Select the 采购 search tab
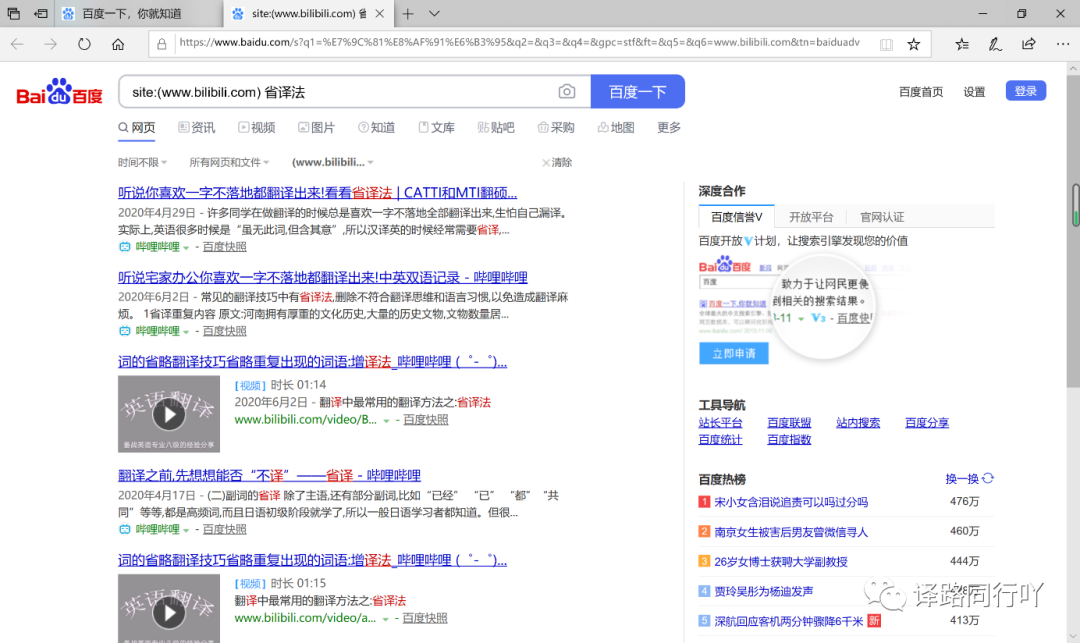 (556, 127)
